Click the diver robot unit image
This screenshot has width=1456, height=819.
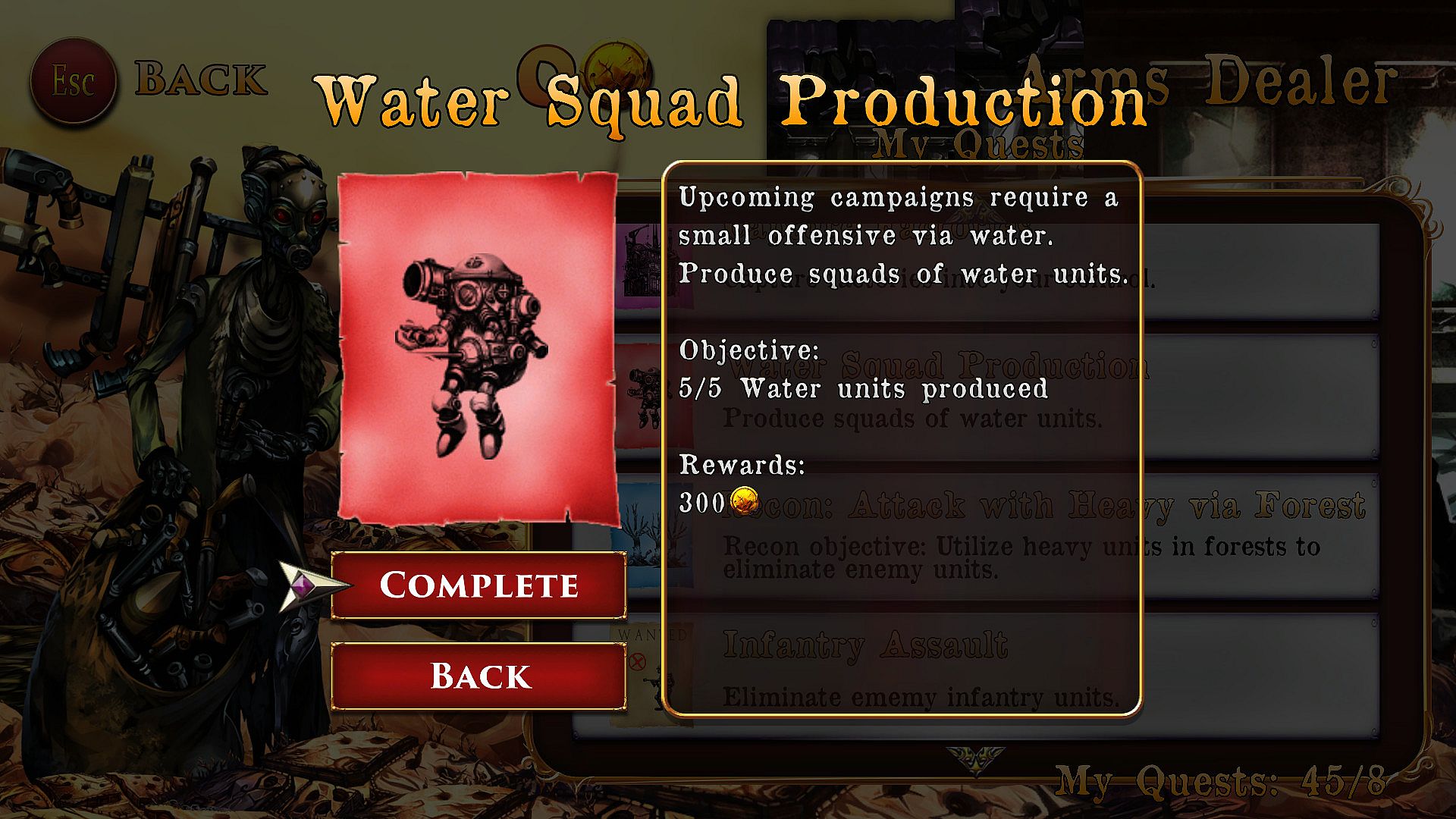pyautogui.click(x=472, y=355)
